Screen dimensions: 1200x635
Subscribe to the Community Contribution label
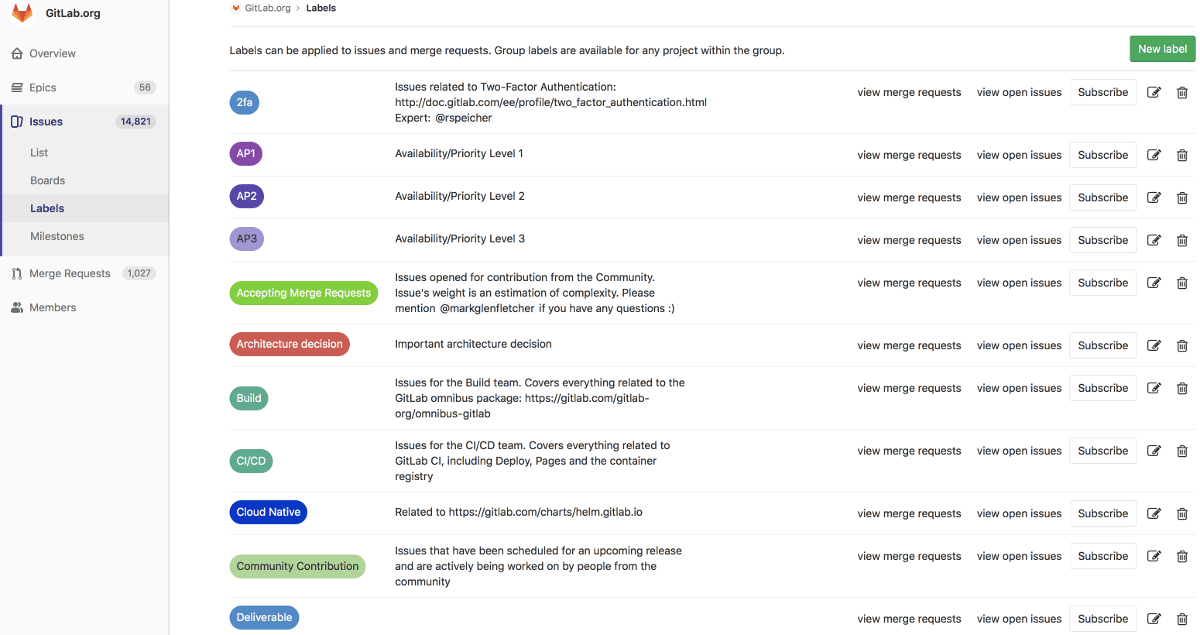(x=1103, y=556)
